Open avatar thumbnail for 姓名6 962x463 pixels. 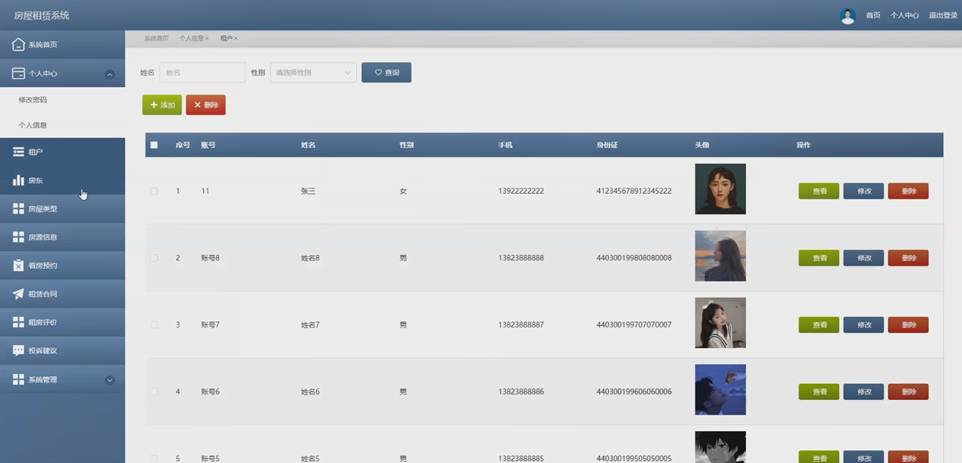click(720, 390)
